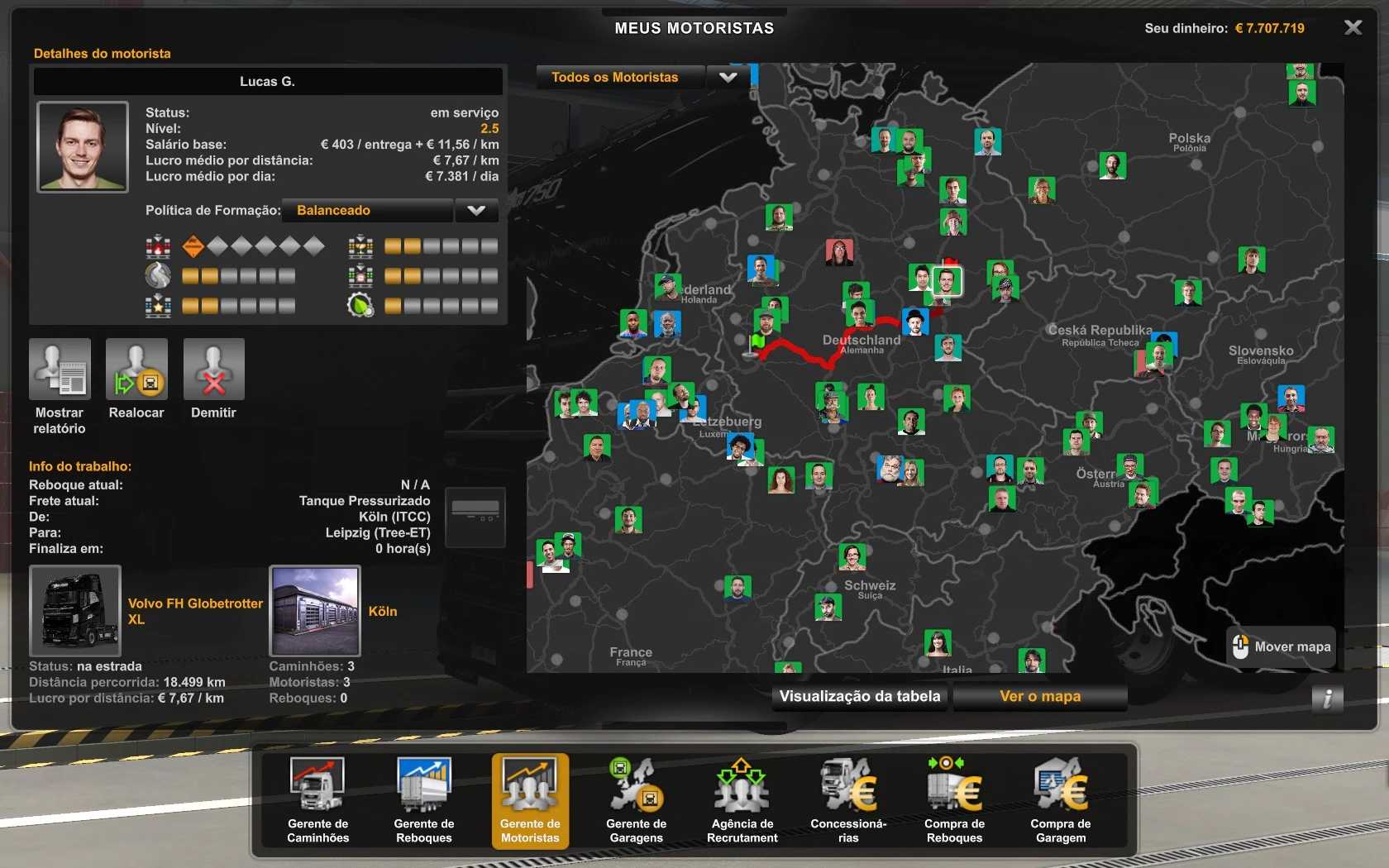1389x868 pixels.
Task: Select highlighted driver marker on route
Action: 947,281
